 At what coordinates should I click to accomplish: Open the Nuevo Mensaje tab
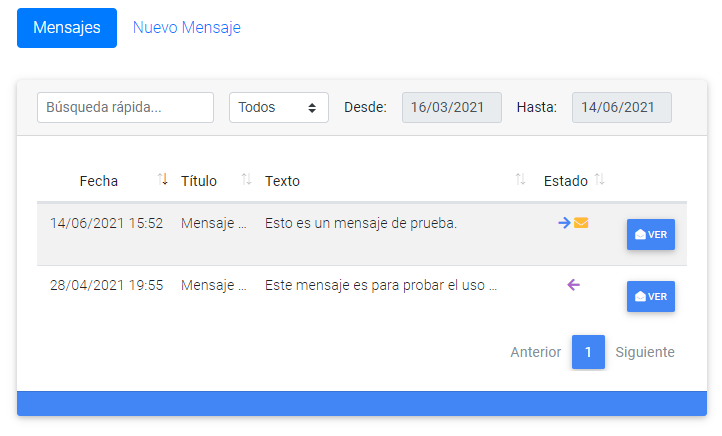(x=186, y=28)
